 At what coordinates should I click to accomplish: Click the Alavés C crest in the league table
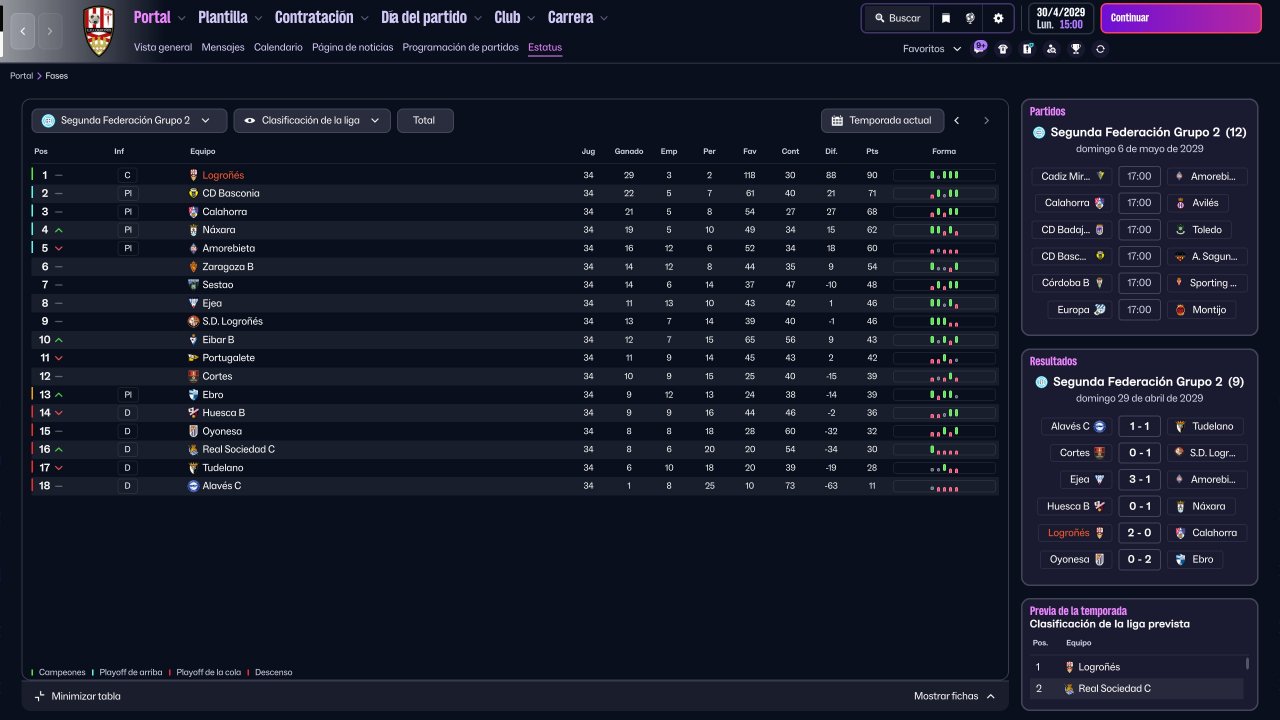point(194,486)
